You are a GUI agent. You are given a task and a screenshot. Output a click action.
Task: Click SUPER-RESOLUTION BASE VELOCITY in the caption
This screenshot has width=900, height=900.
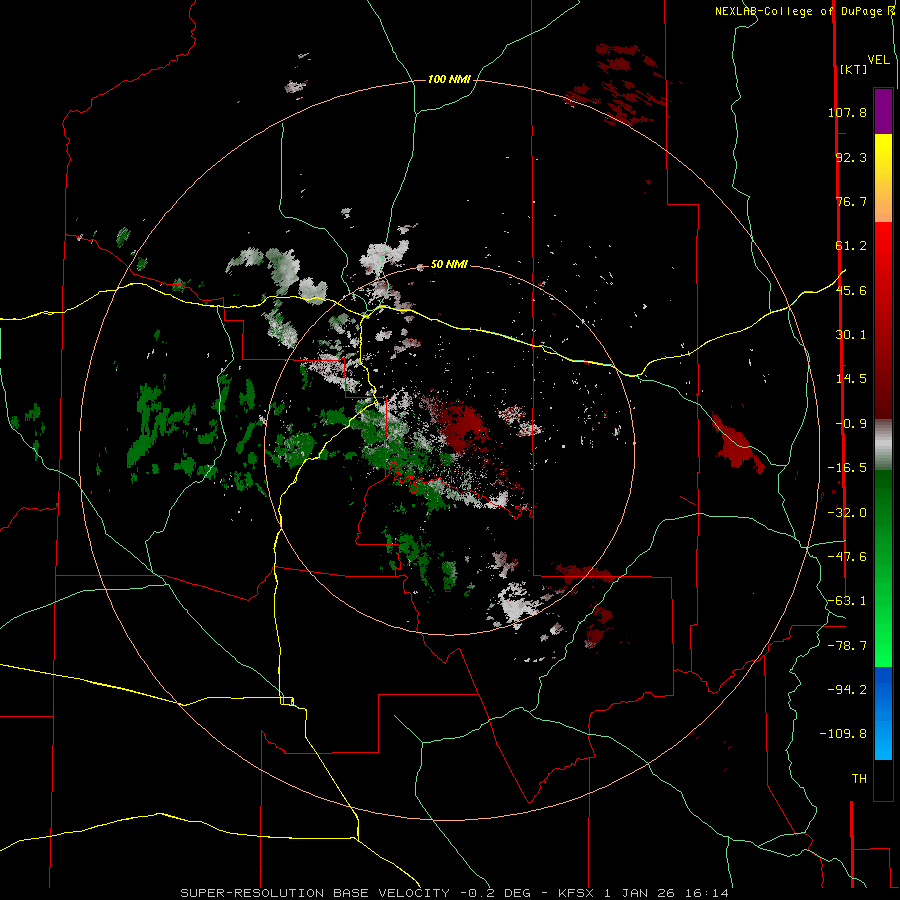click(315, 893)
